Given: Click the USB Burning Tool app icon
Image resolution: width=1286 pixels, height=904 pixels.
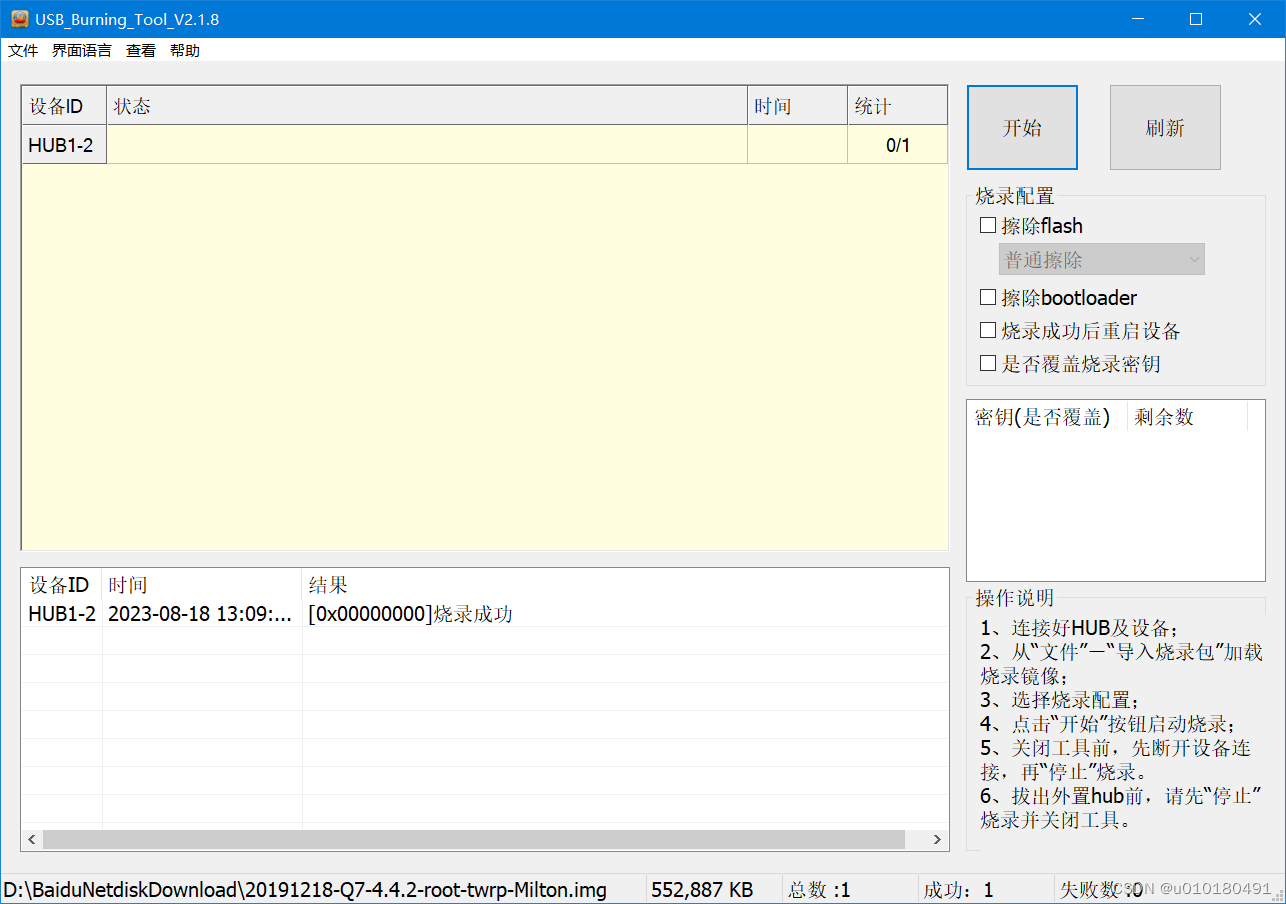Looking at the screenshot, I should click(19, 19).
